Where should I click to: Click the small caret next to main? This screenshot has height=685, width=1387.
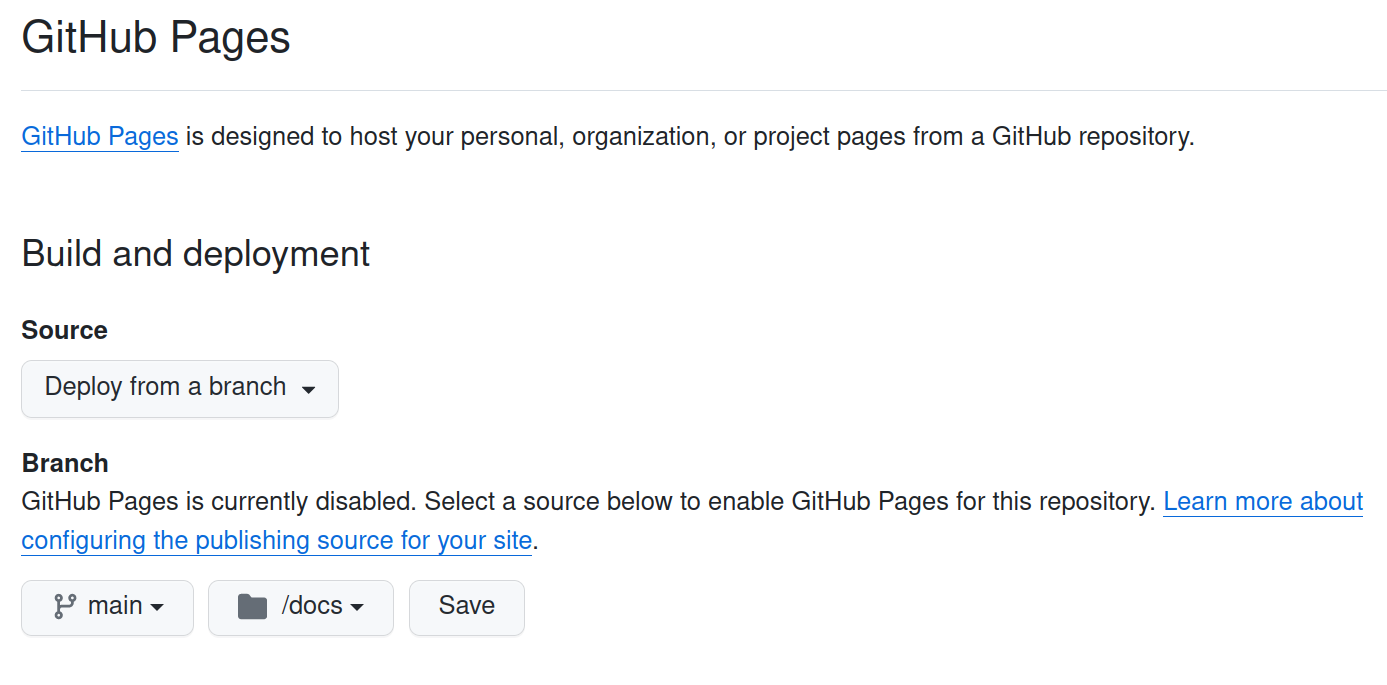tap(157, 608)
